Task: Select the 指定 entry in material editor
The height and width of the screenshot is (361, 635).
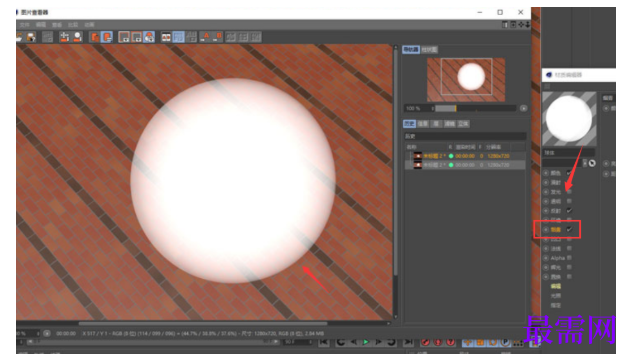Action: (x=556, y=305)
